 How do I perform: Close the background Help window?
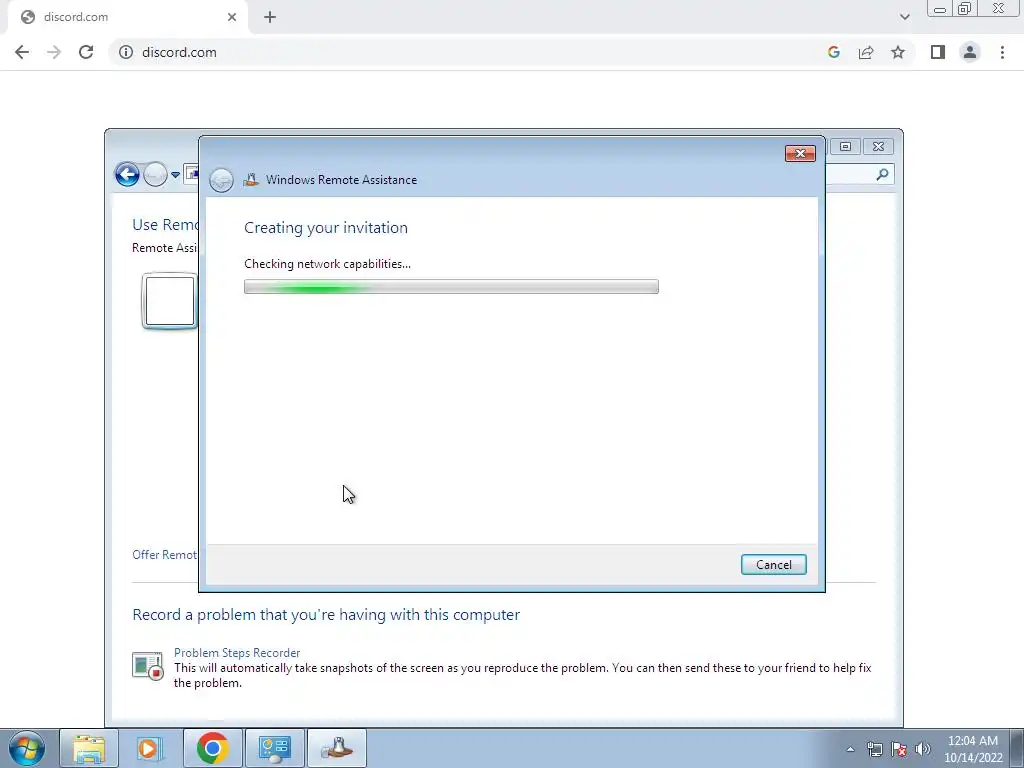(878, 146)
